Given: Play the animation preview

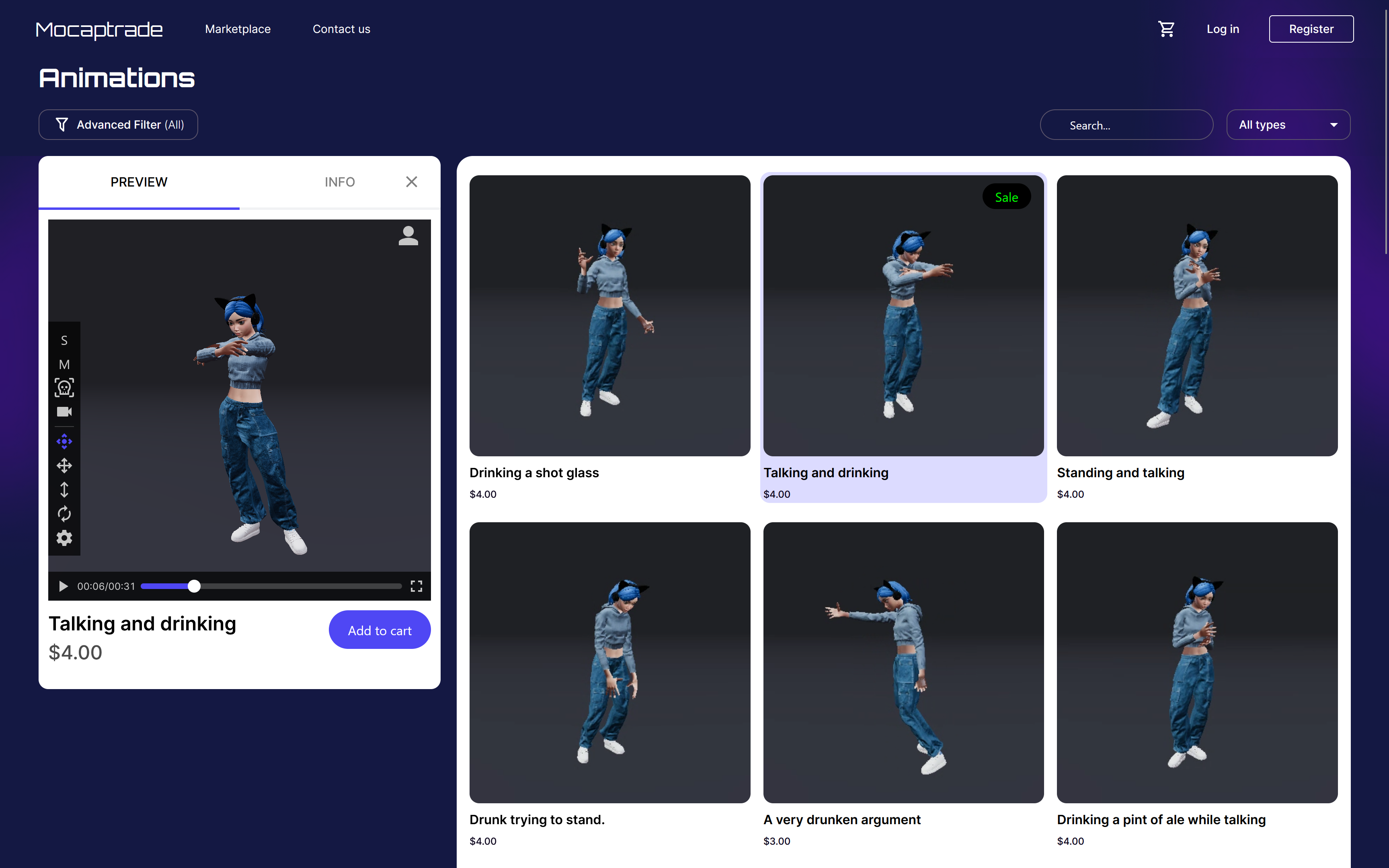Looking at the screenshot, I should 63,586.
